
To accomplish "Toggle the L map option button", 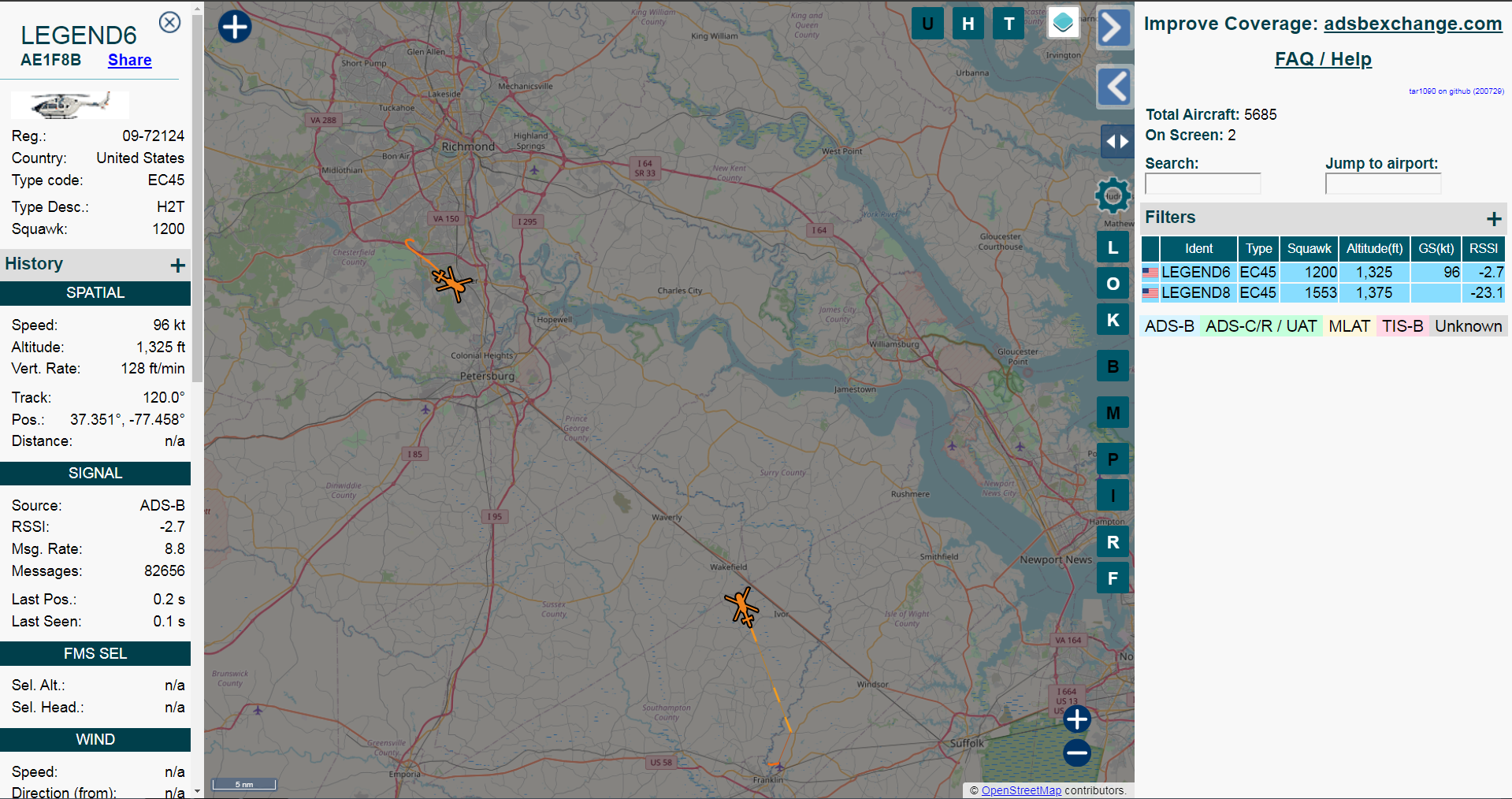I will point(1113,247).
